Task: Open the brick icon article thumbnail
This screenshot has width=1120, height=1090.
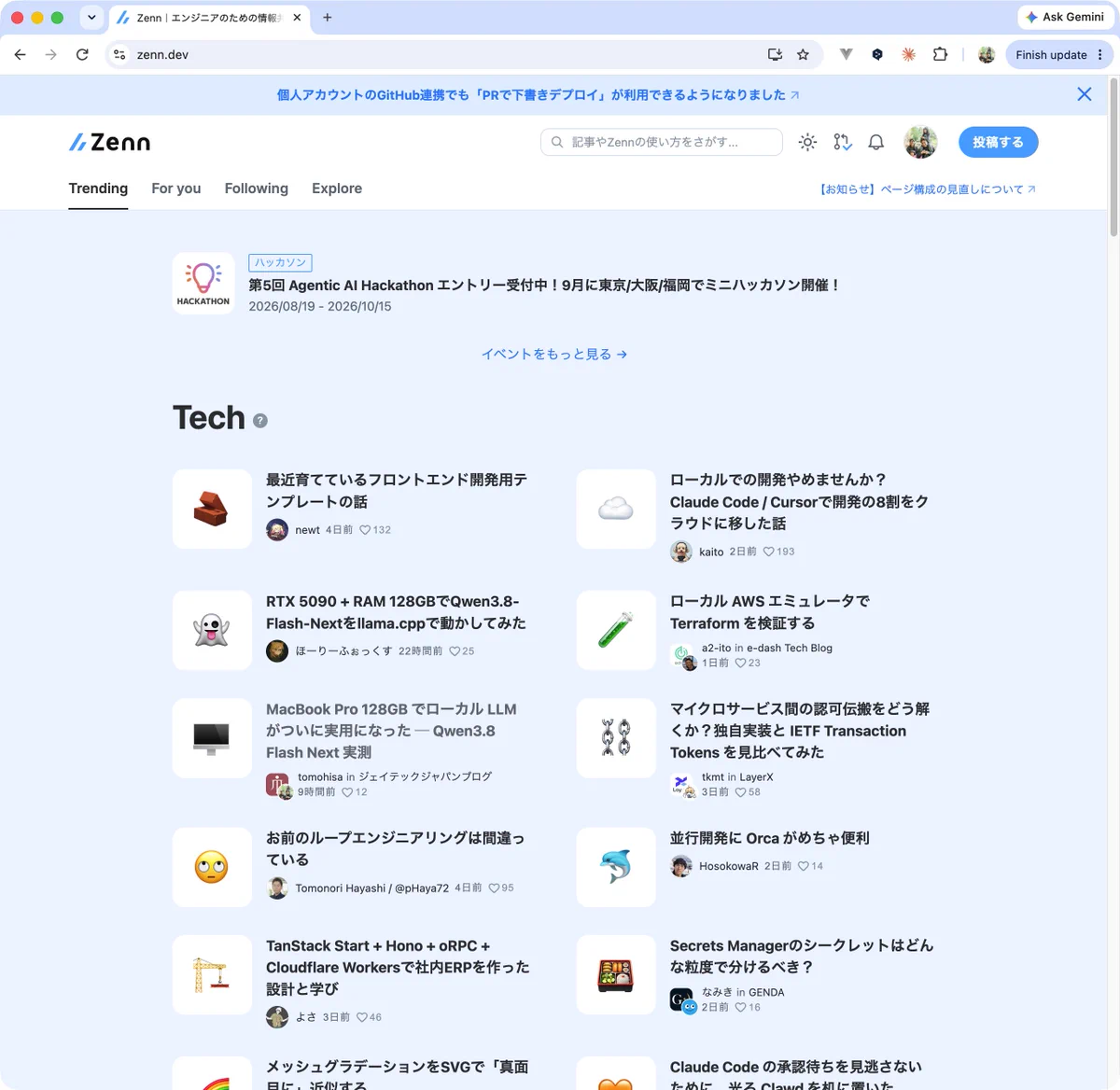Action: [212, 509]
